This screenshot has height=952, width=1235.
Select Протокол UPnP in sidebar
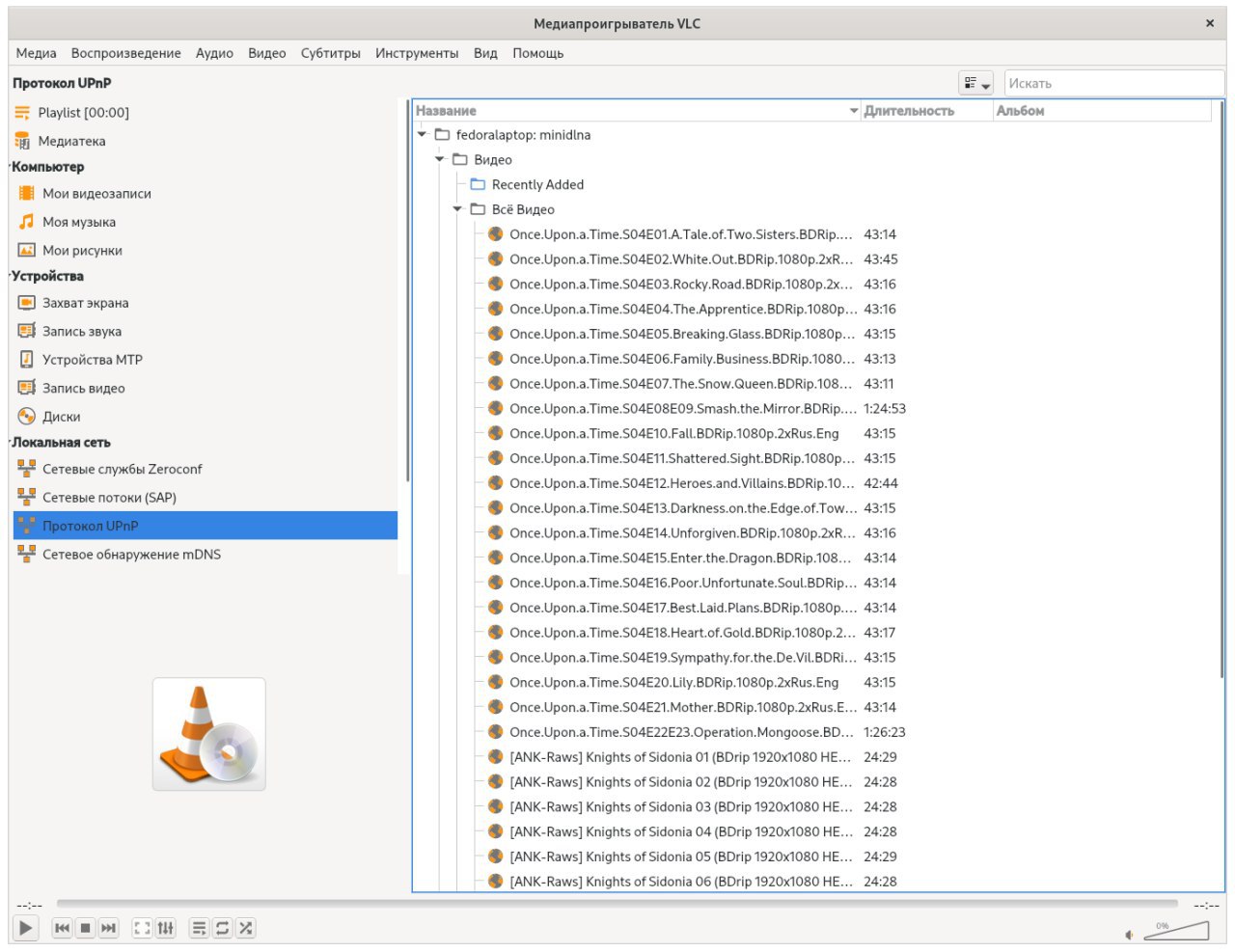205,526
